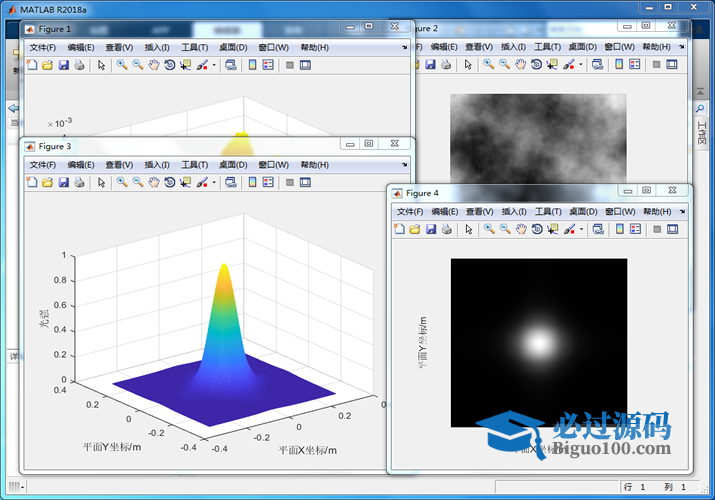The width and height of the screenshot is (715, 500).
Task: Open 帮助(H) menu in Figure 3
Action: (315, 165)
